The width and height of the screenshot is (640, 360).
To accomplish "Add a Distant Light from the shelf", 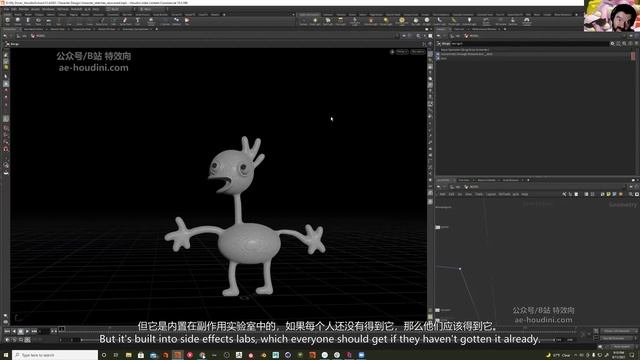I will coord(386,21).
